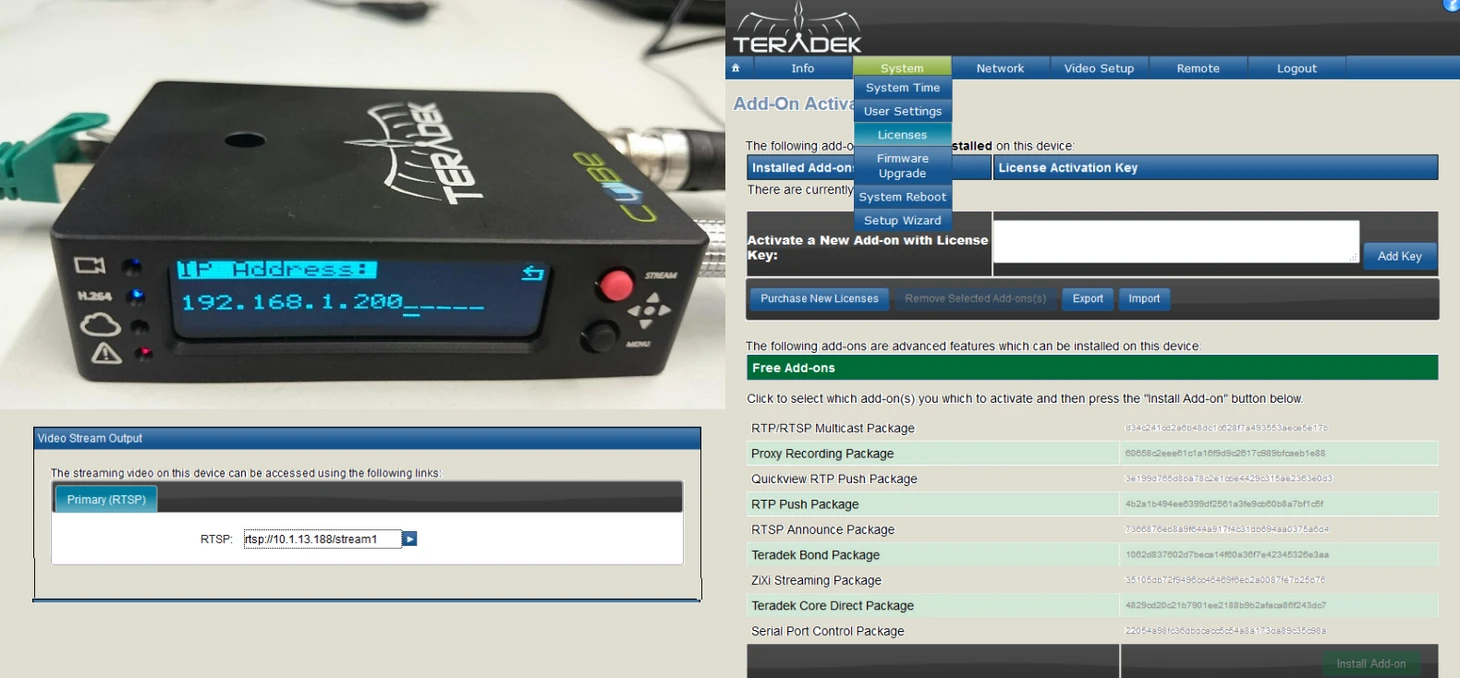Expand the Video Setup menu
The height and width of the screenshot is (678, 1460).
coord(1098,68)
